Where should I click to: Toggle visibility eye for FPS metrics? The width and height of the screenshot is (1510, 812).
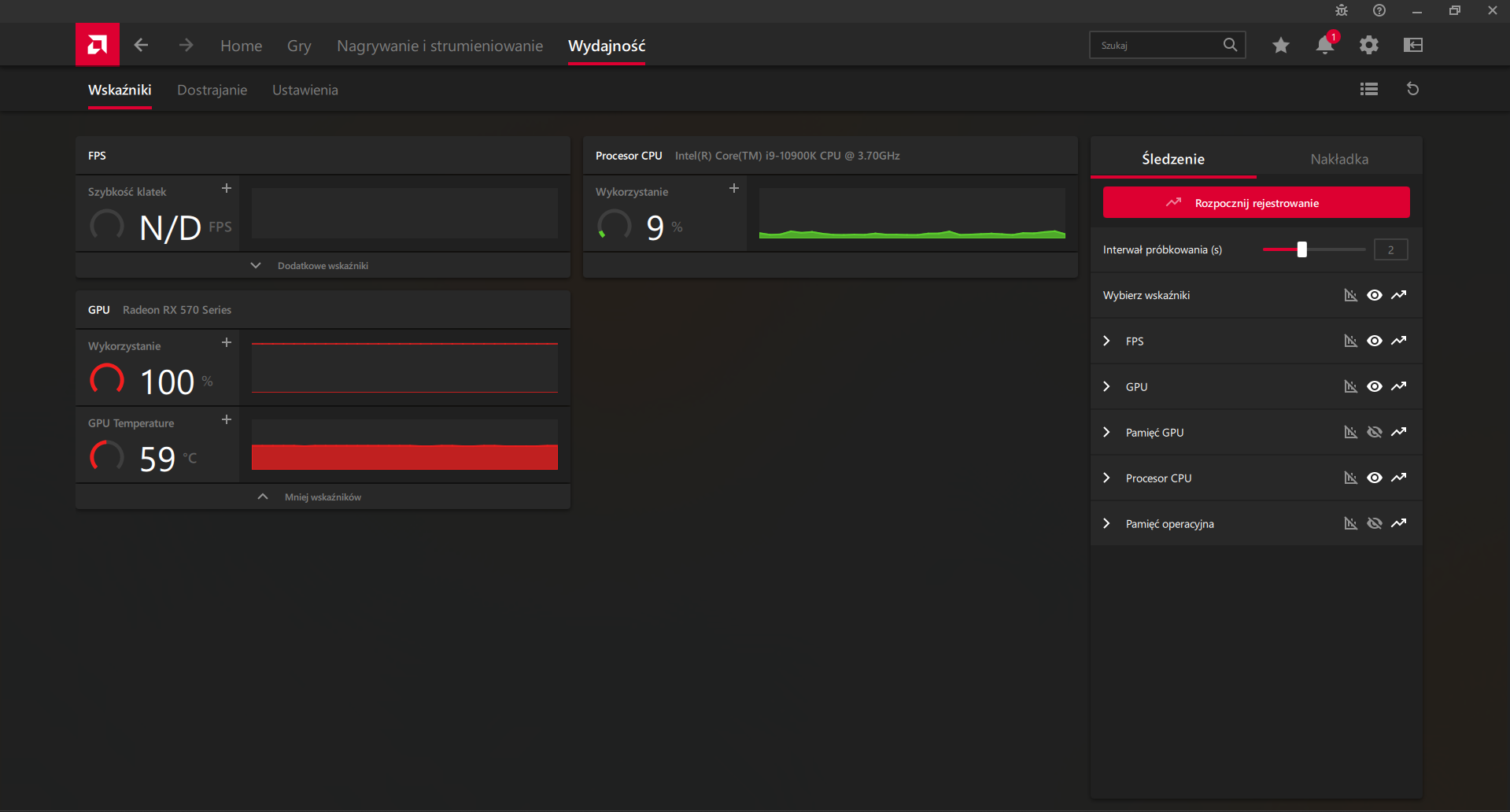point(1374,341)
